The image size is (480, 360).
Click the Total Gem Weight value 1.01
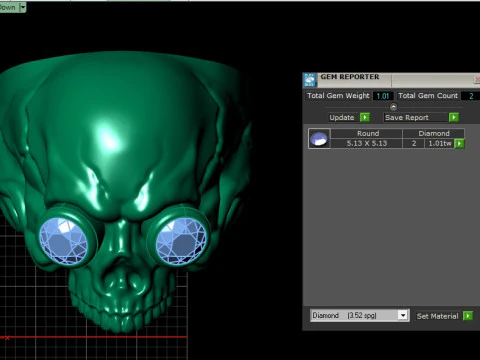pos(383,96)
